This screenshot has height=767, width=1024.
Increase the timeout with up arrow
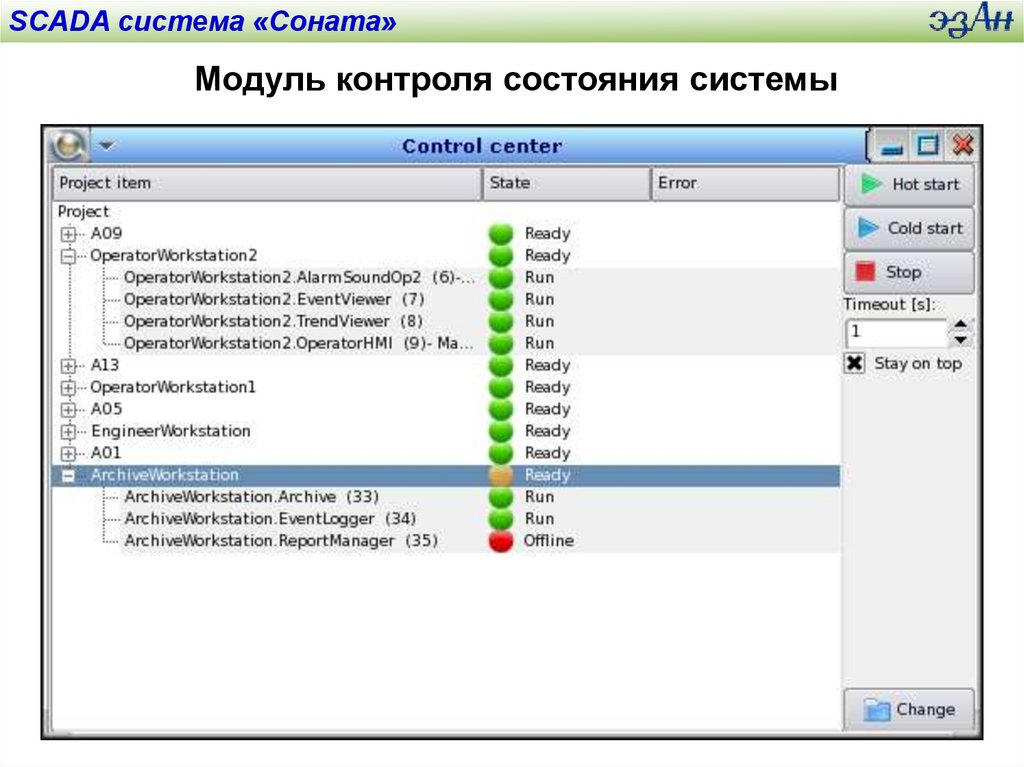pyautogui.click(x=961, y=325)
